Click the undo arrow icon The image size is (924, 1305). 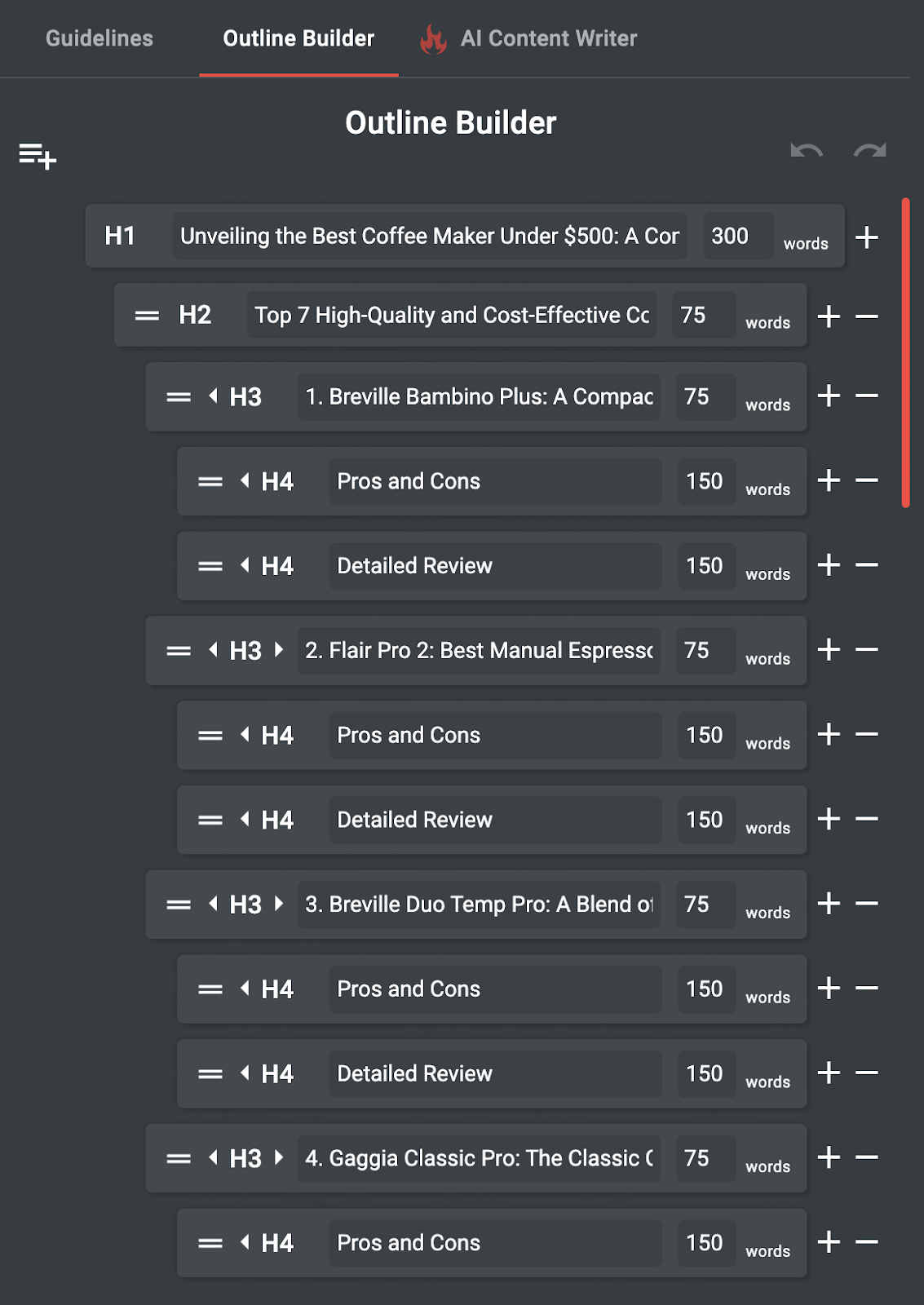pos(807,151)
